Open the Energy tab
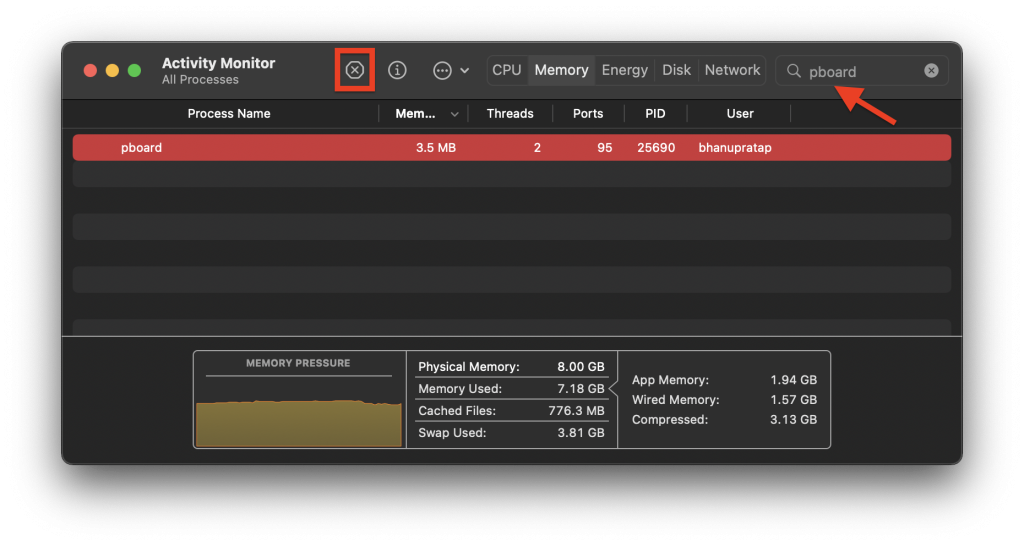The height and width of the screenshot is (546, 1024). pyautogui.click(x=625, y=70)
